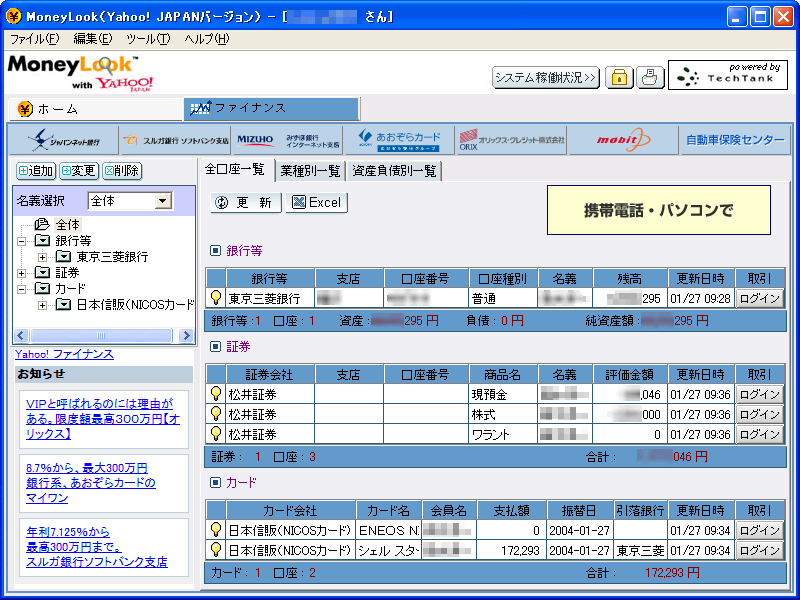Expand the 日本信販(NICOSカード) tree node
800x600 pixels.
pos(43,305)
